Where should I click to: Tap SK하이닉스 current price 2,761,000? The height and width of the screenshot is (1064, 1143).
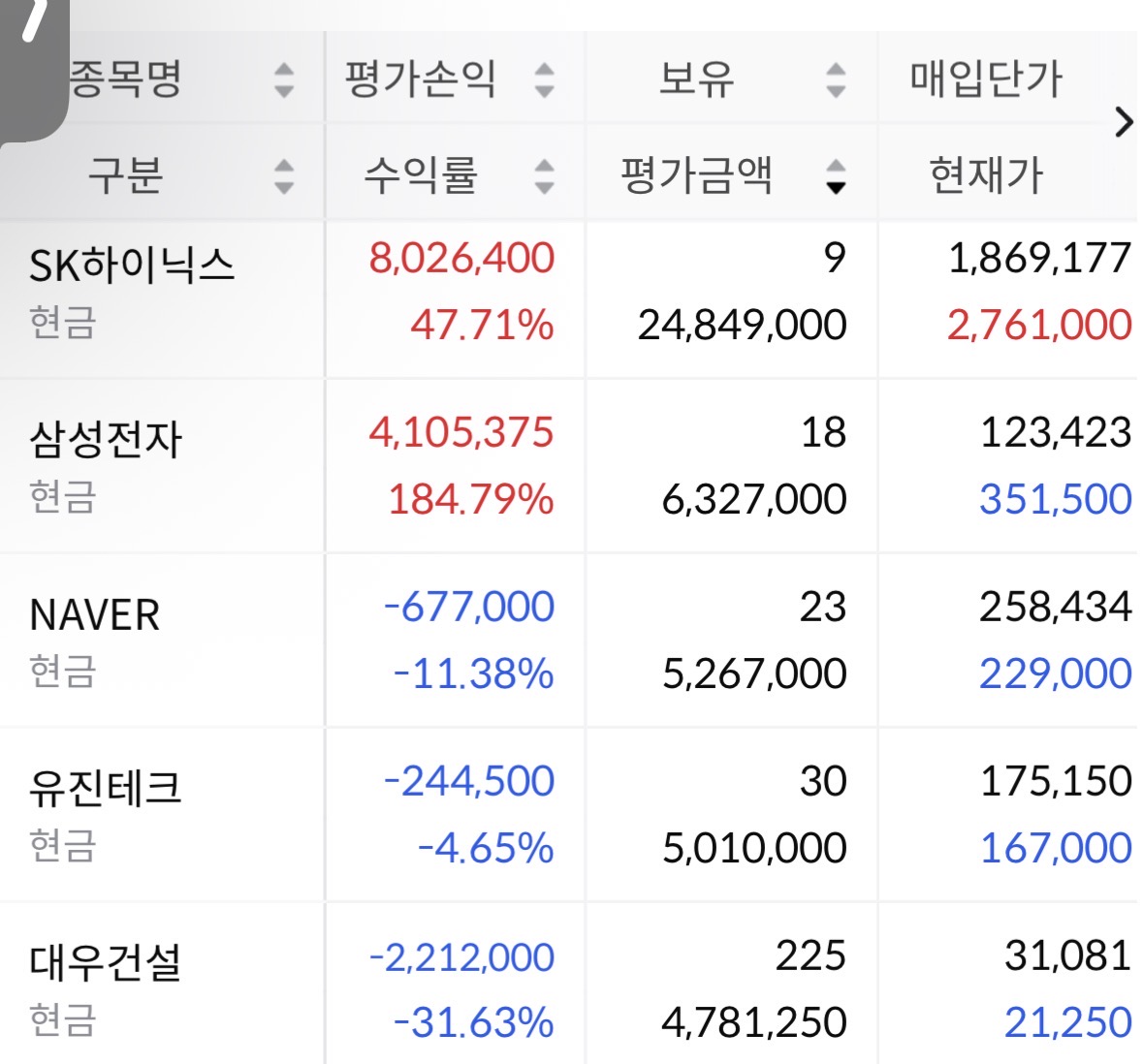(1038, 325)
